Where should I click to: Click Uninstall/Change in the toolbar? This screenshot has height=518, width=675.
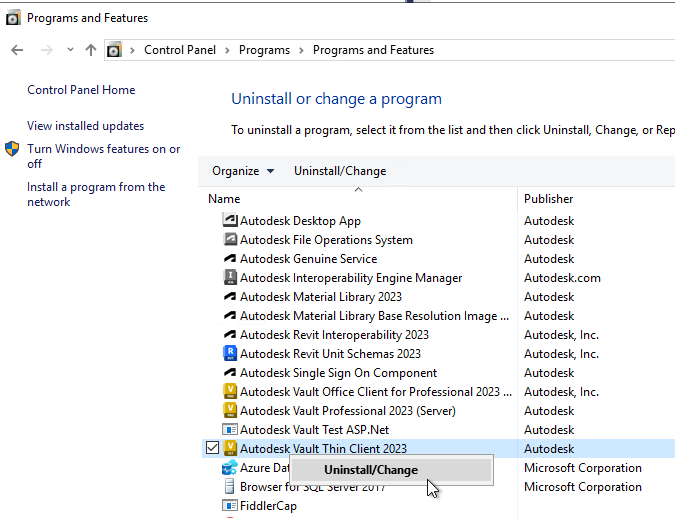tap(340, 171)
